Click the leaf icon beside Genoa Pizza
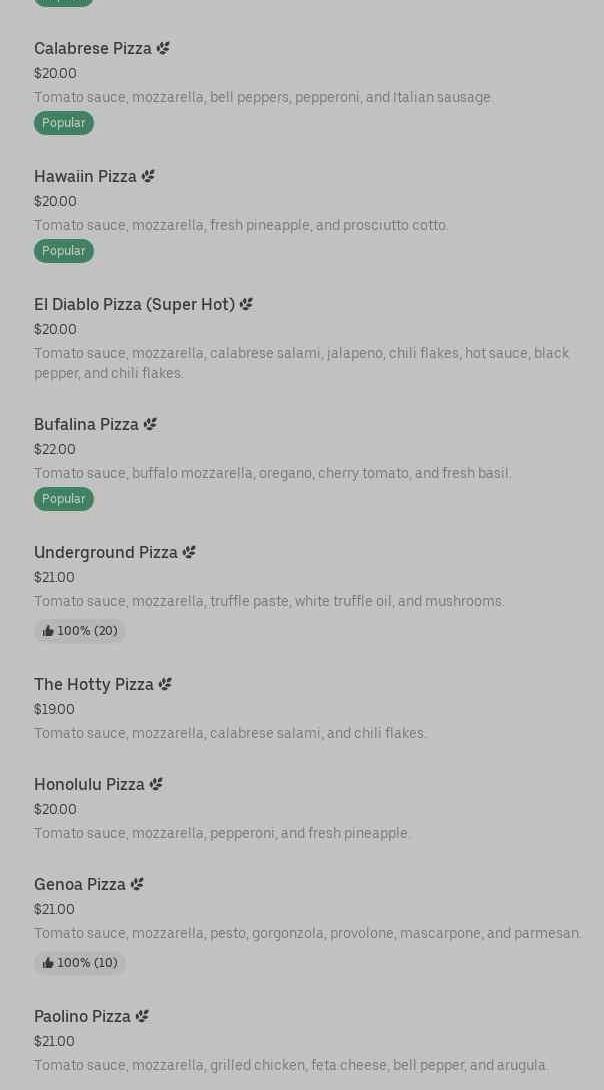 point(137,884)
